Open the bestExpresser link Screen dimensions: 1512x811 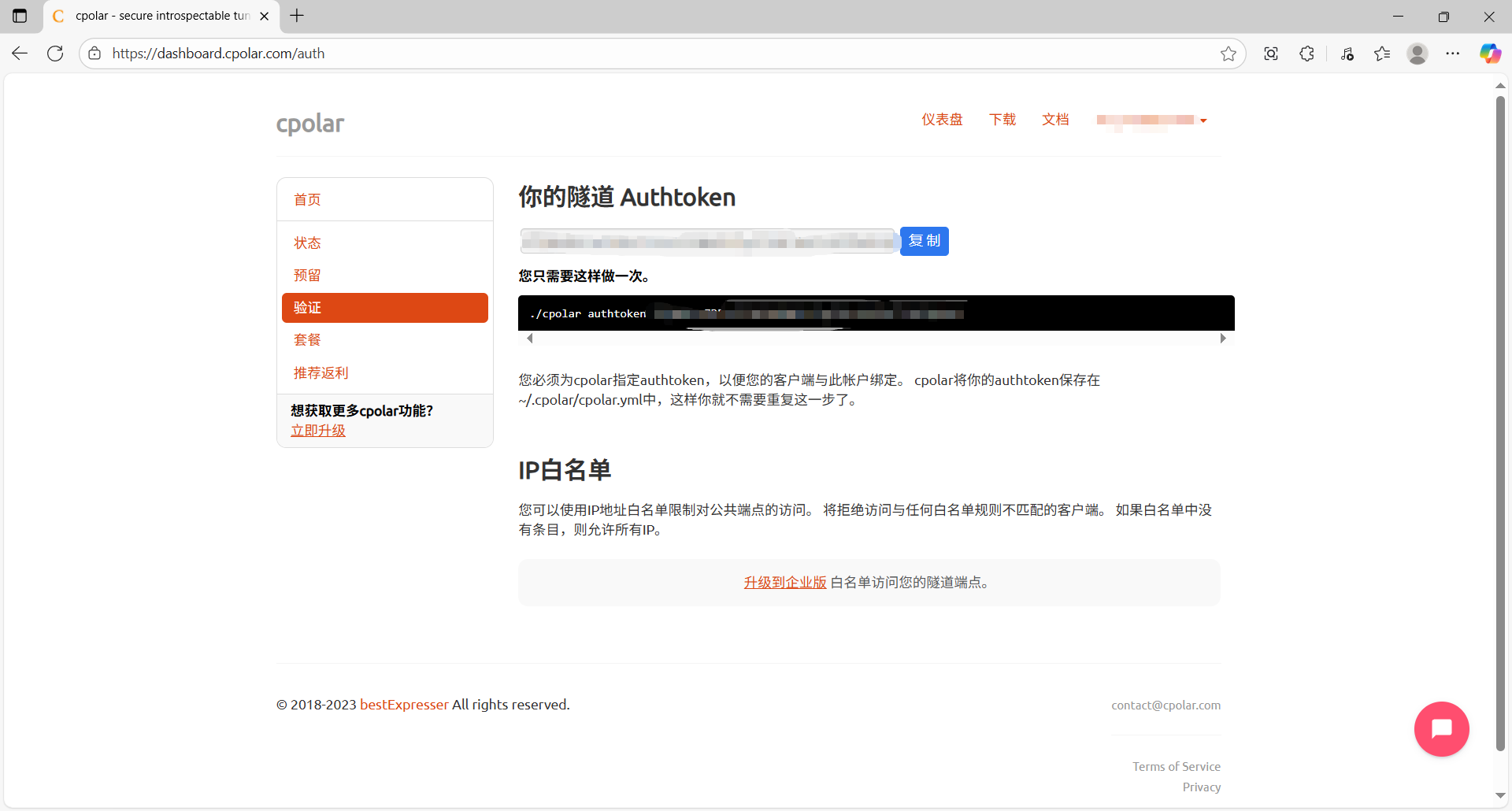[404, 705]
